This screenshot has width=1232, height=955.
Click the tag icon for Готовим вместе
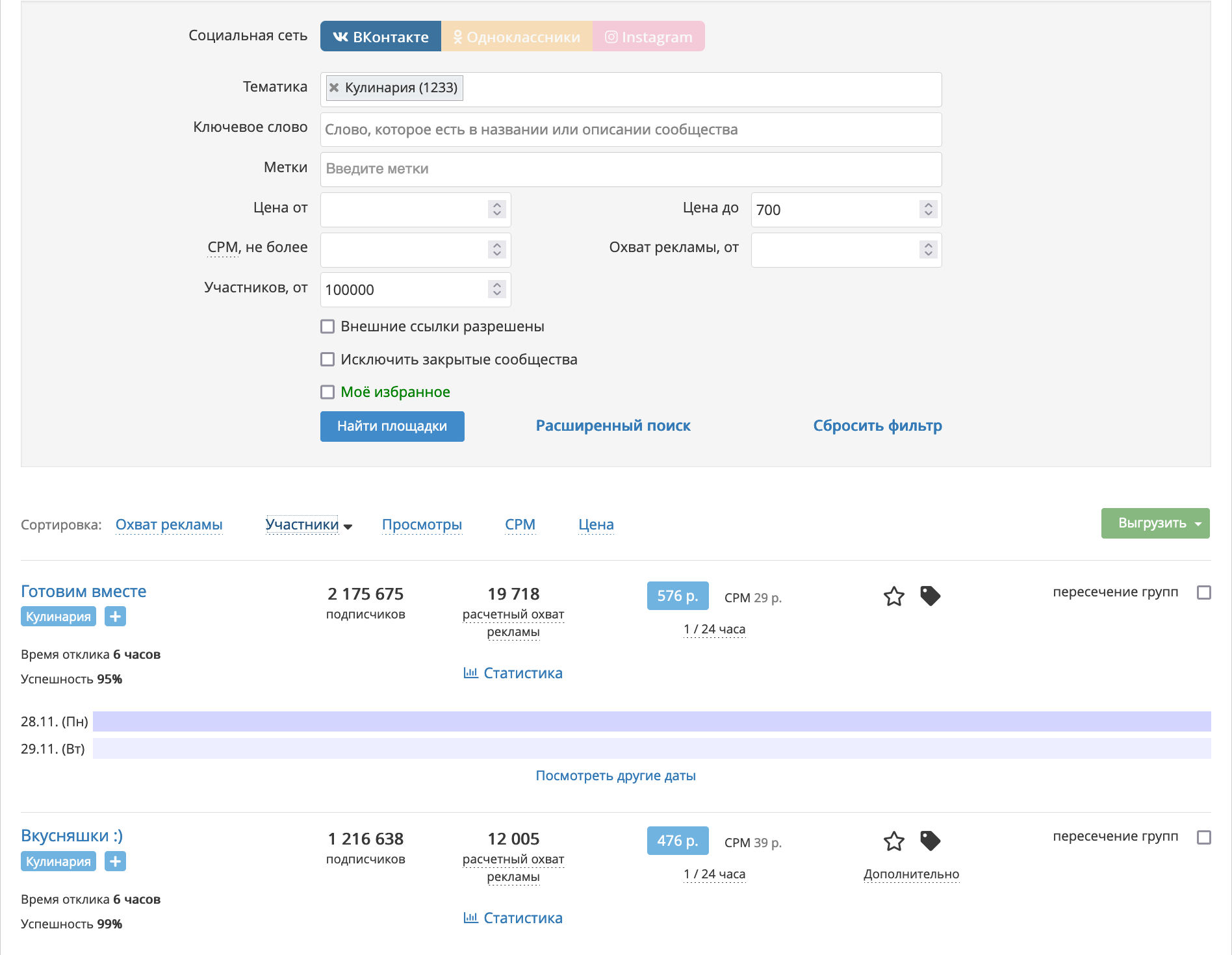pos(930,596)
